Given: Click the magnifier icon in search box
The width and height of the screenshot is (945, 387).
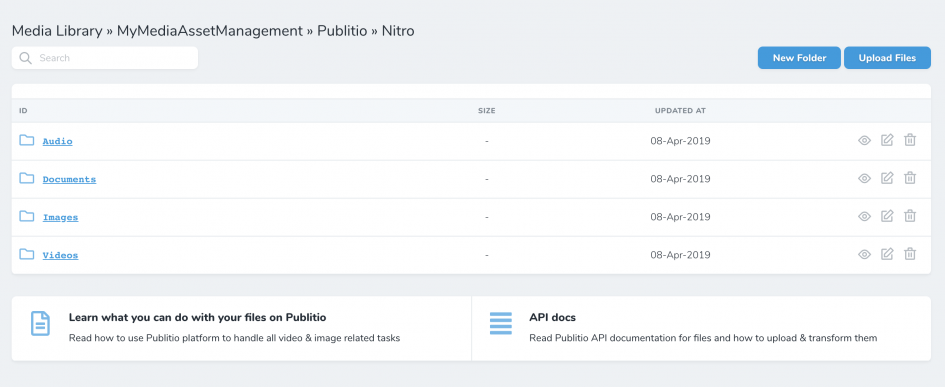Looking at the screenshot, I should 25,58.
